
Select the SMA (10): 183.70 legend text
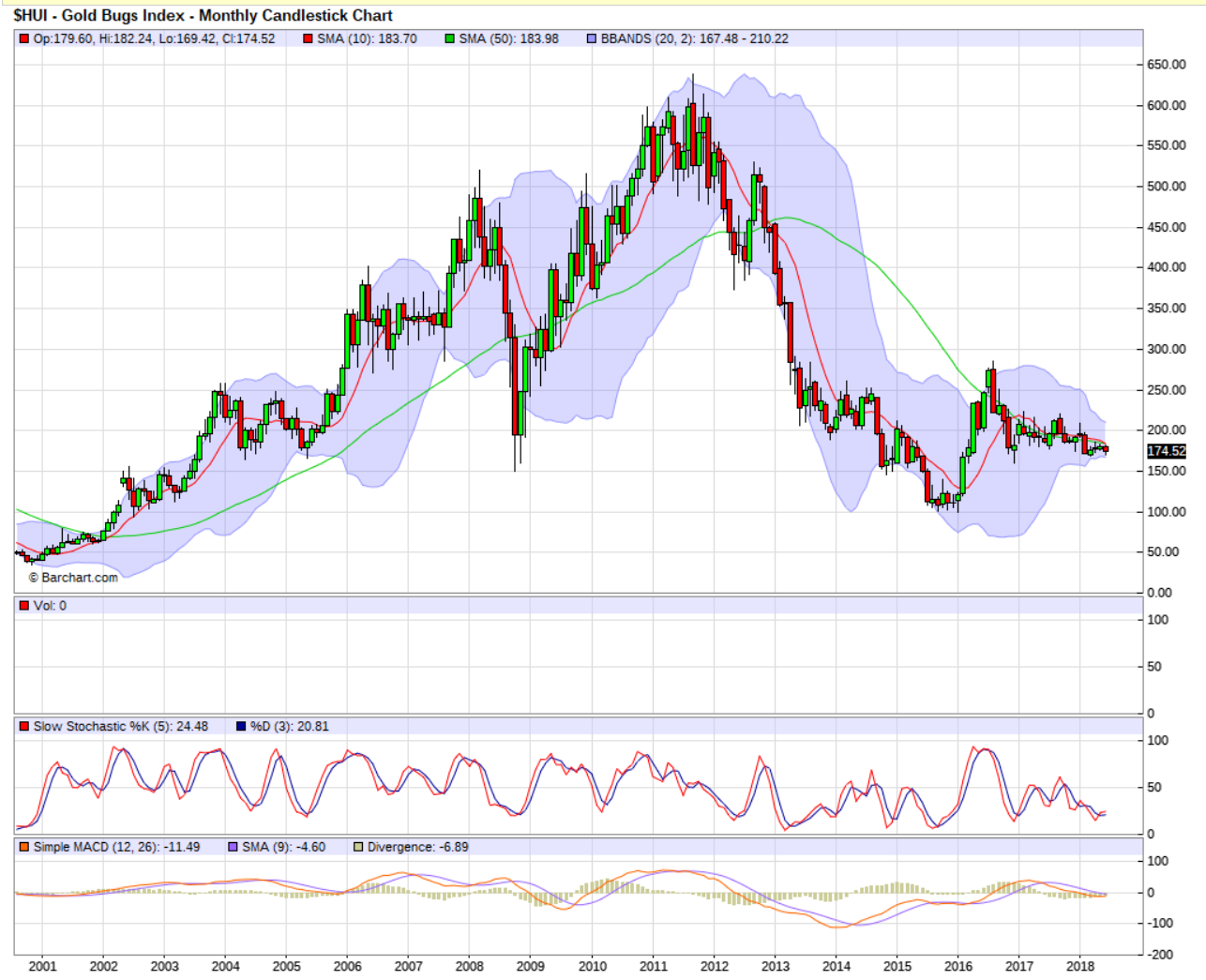click(x=367, y=39)
